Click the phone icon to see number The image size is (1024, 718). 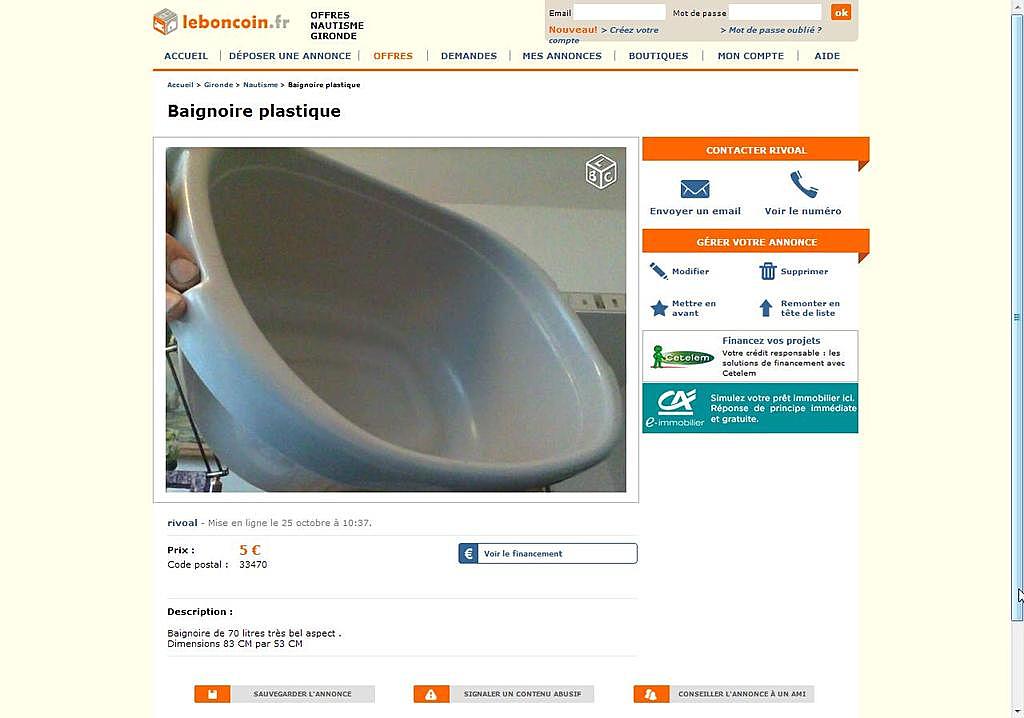[x=803, y=184]
